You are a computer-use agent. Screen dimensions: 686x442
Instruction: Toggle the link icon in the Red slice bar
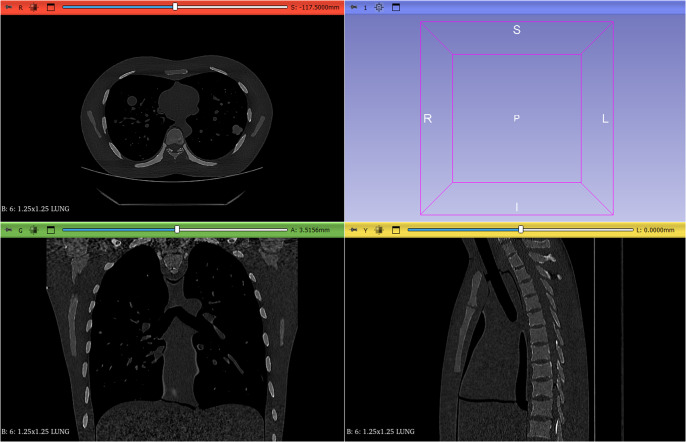pos(34,7)
